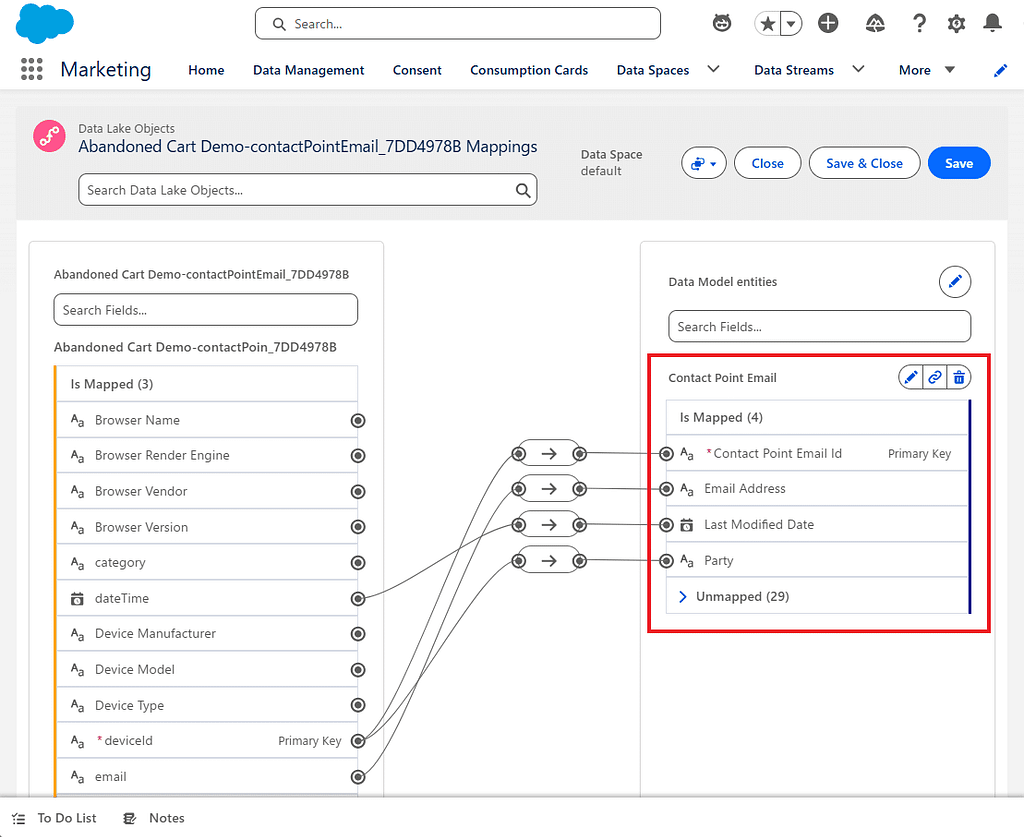Open the Data Streams tab

click(793, 70)
